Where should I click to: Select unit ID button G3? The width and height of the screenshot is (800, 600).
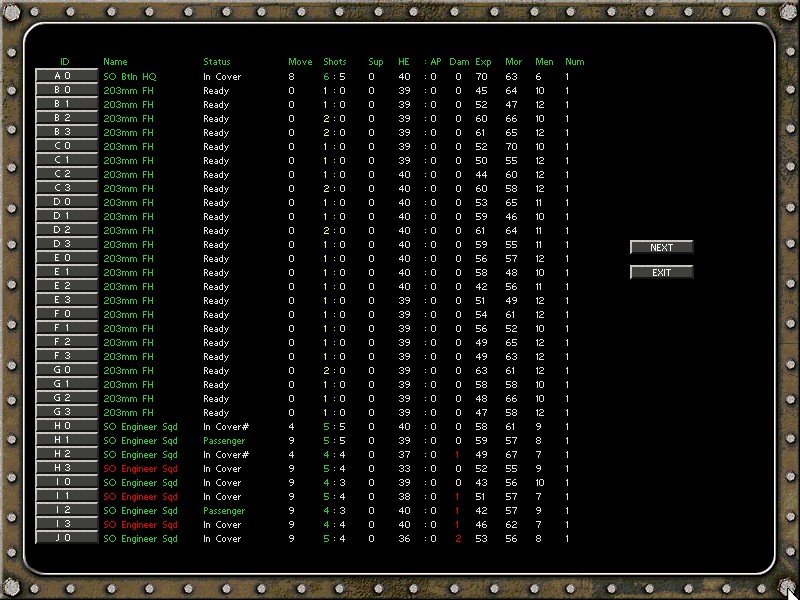(66, 412)
